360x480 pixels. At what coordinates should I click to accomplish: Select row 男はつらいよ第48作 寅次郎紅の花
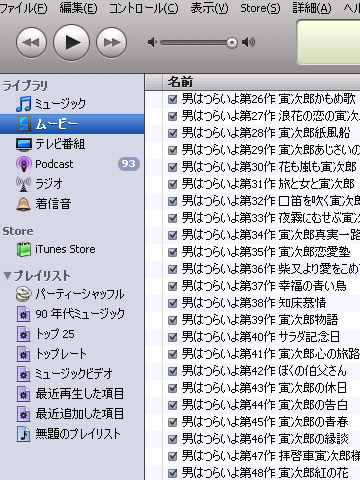click(x=253, y=472)
